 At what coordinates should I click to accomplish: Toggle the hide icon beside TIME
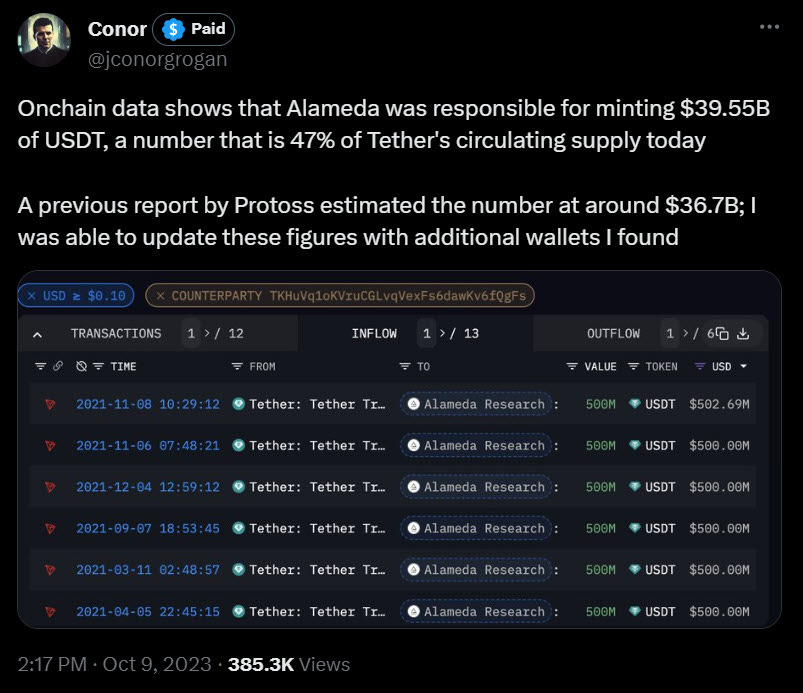[x=81, y=366]
